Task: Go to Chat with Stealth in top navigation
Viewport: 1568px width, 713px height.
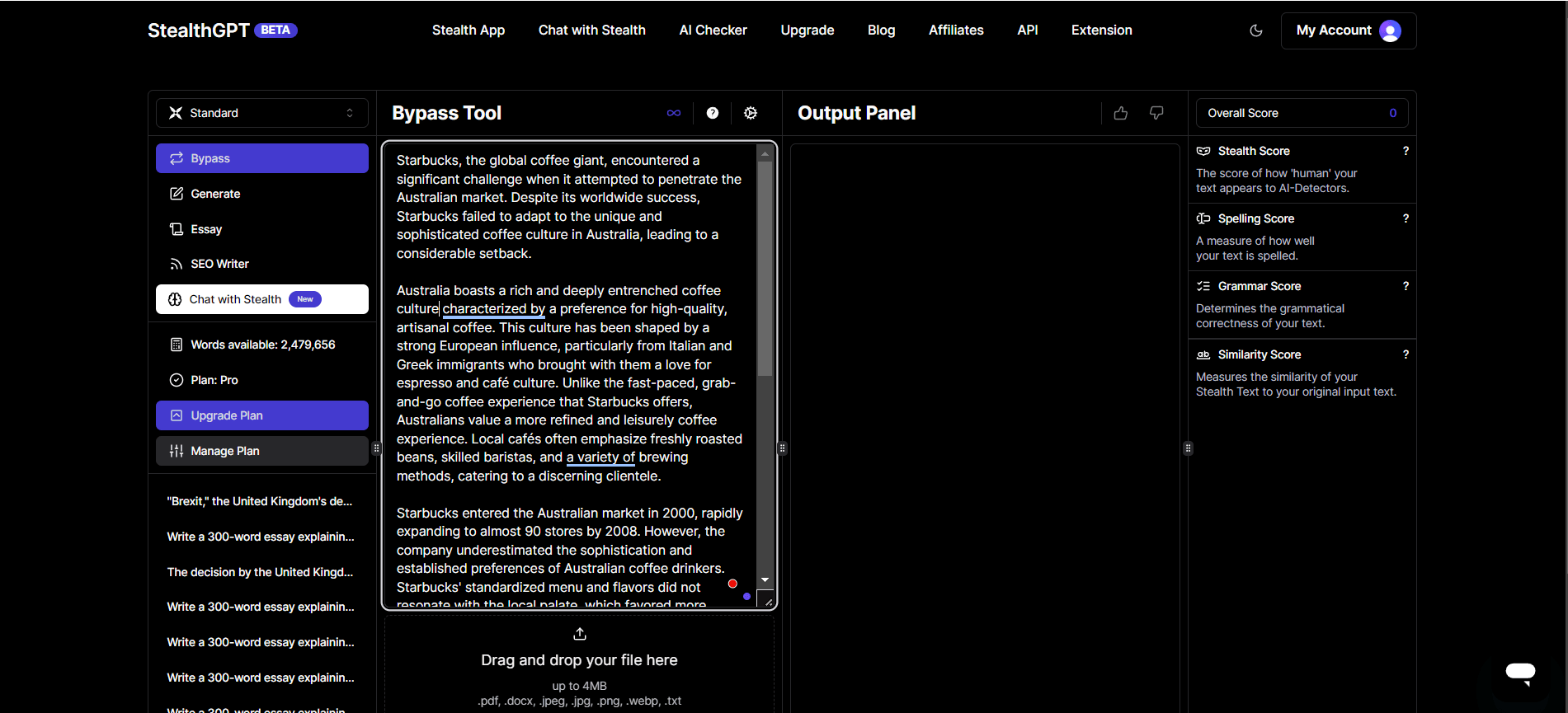Action: point(591,30)
